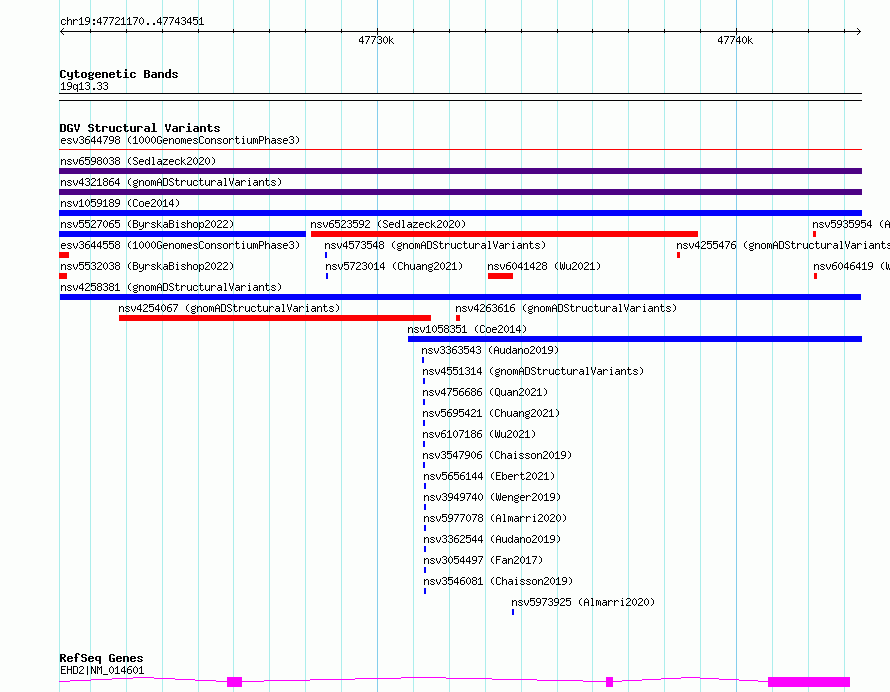This screenshot has height=692, width=890.
Task: Click the purple bar under nsv4321864
Action: (x=460, y=192)
